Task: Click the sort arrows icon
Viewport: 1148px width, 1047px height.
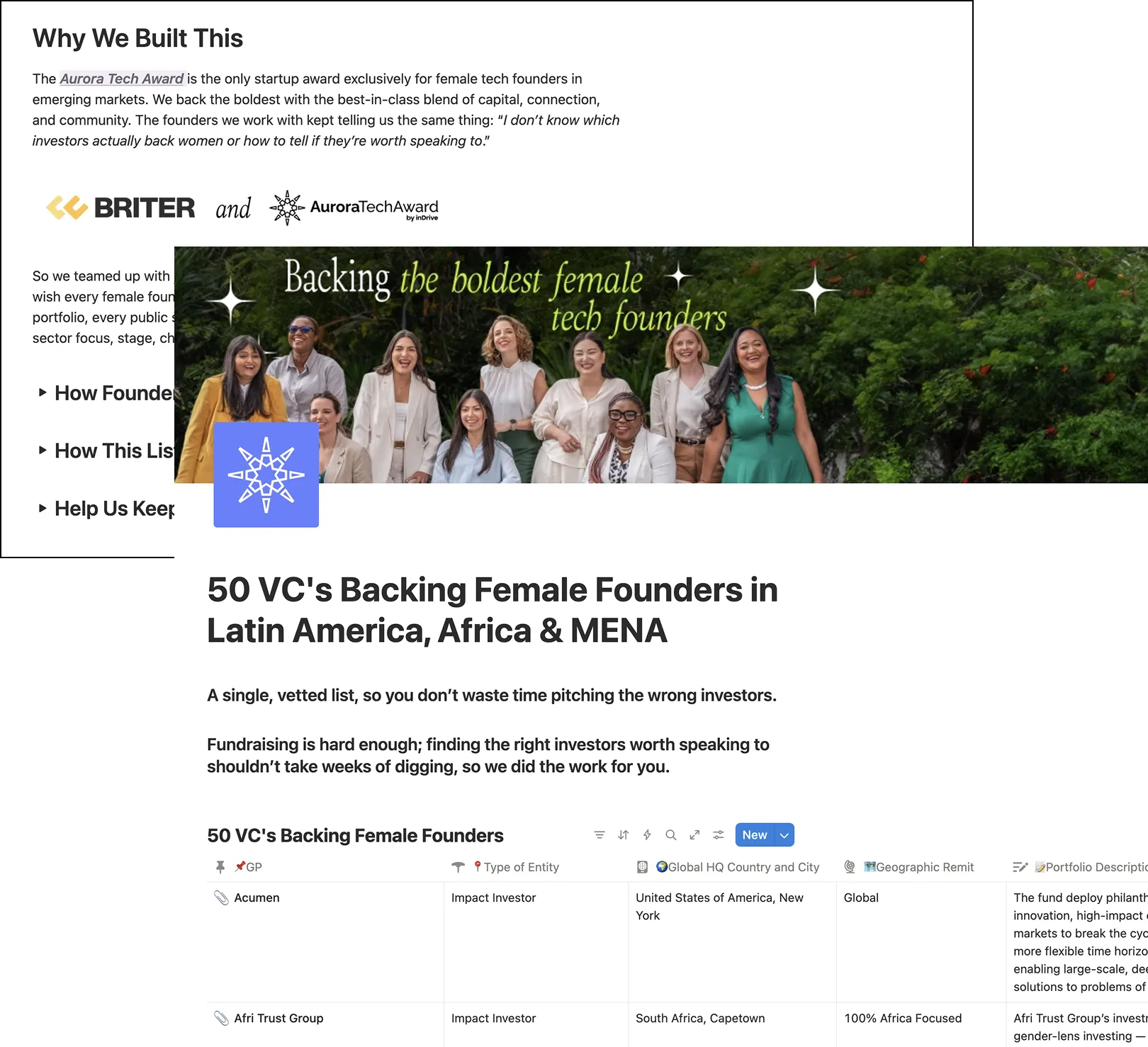Action: pos(624,835)
